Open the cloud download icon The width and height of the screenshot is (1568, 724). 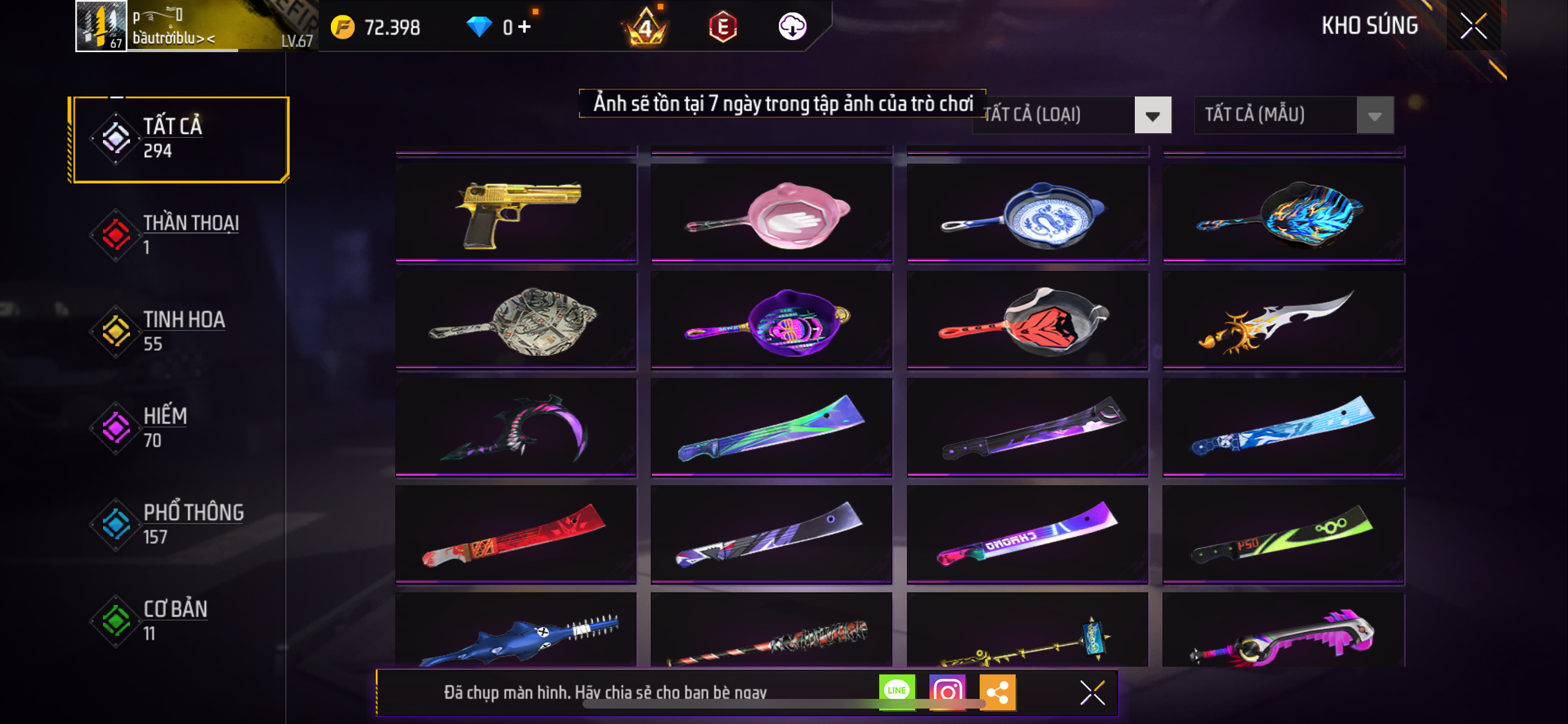tap(792, 26)
